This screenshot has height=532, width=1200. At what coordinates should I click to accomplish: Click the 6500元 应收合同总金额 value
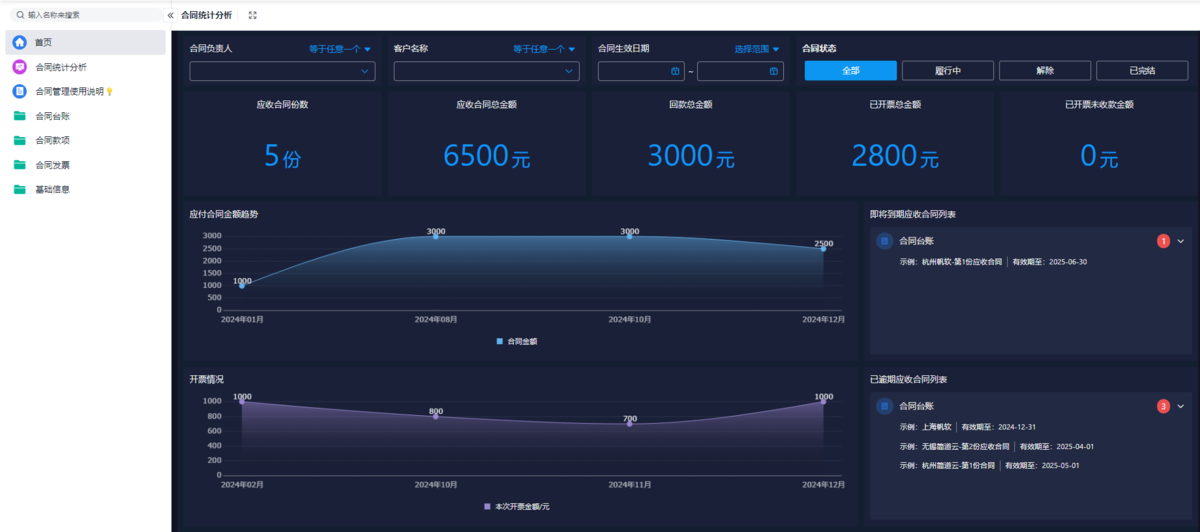click(x=487, y=156)
